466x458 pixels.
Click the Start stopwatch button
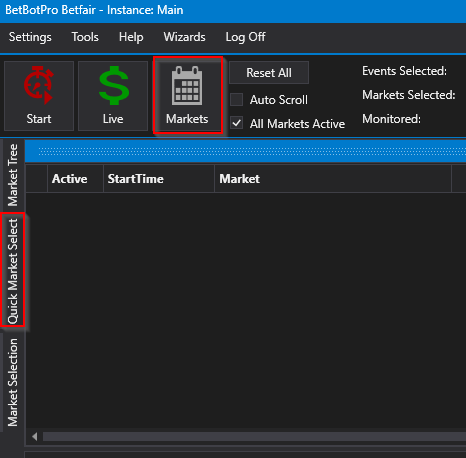coord(39,96)
